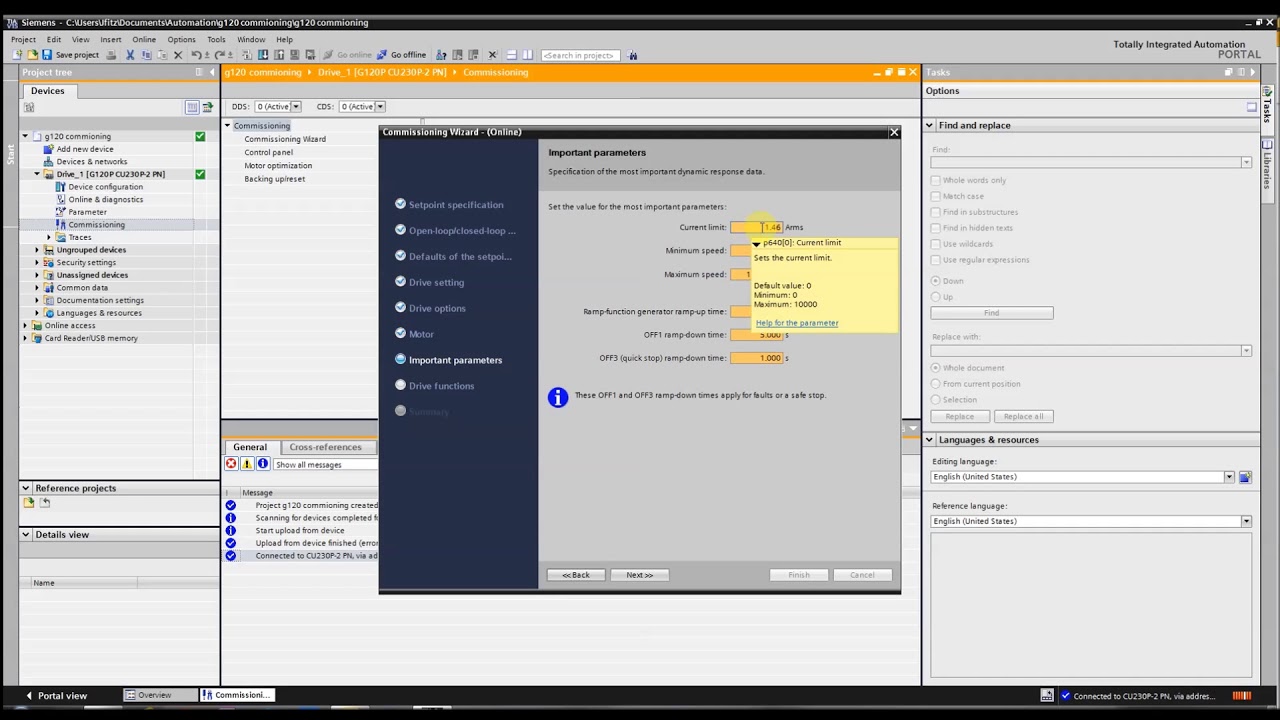The width and height of the screenshot is (1280, 720).
Task: Click blue info icon beside ramp-down note
Action: (x=558, y=397)
